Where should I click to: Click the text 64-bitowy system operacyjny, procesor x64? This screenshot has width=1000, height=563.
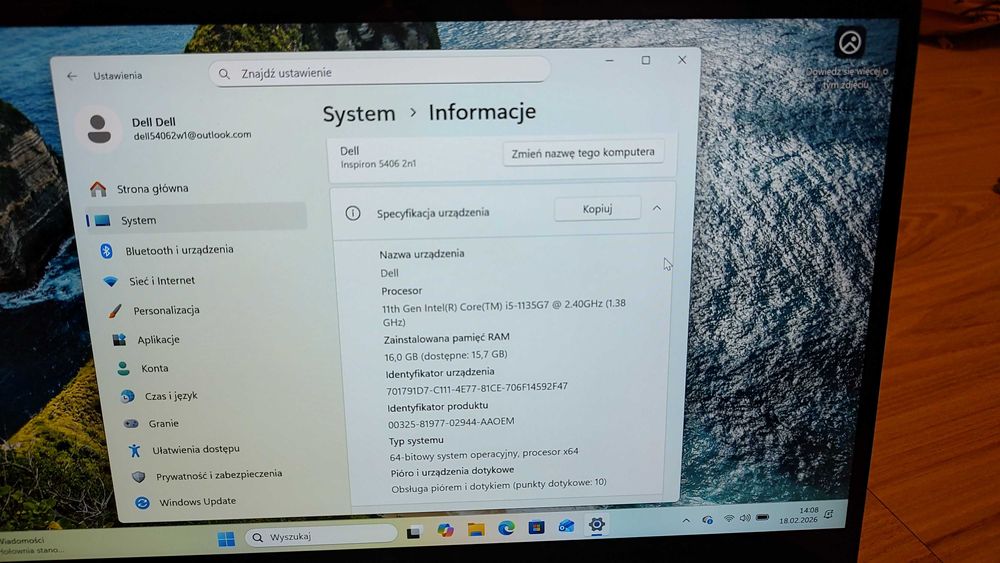[x=484, y=453]
